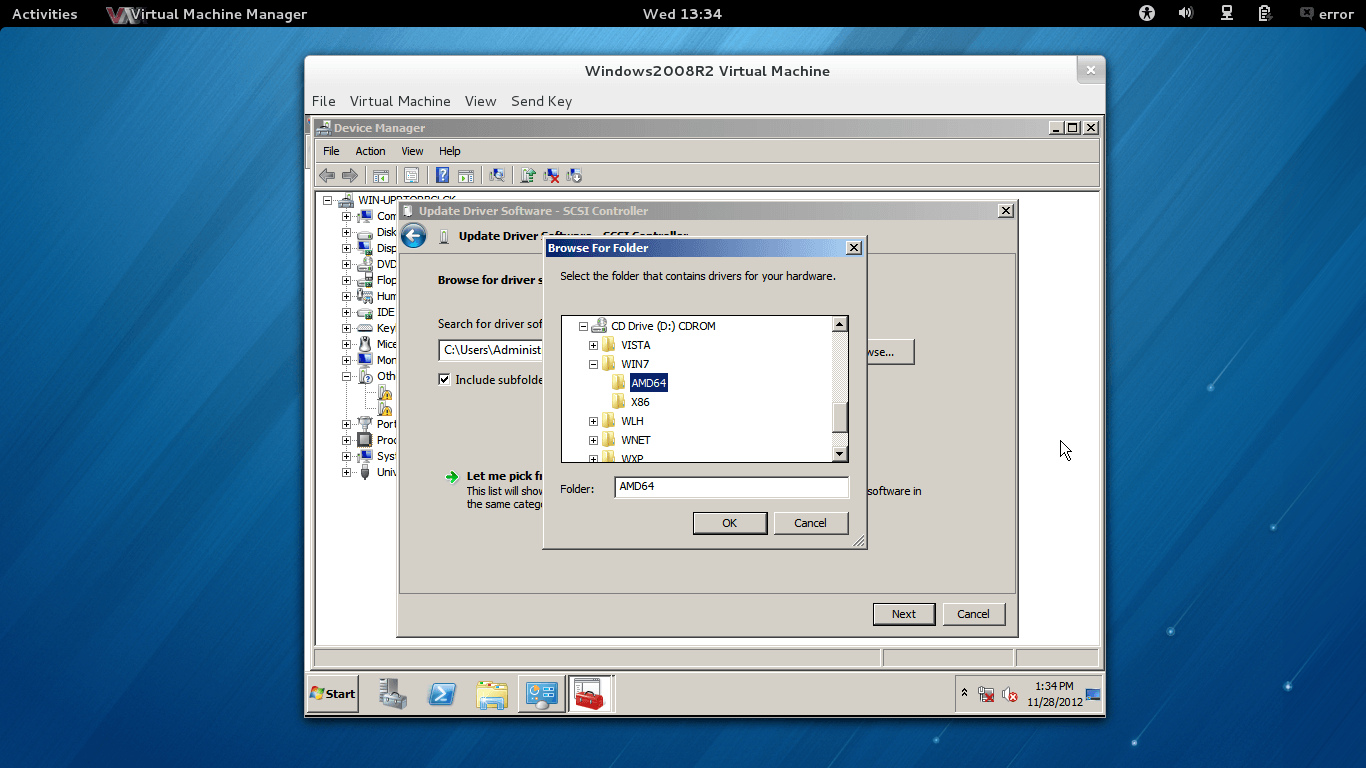Click the Folder name text field
The width and height of the screenshot is (1366, 768).
[x=731, y=487]
